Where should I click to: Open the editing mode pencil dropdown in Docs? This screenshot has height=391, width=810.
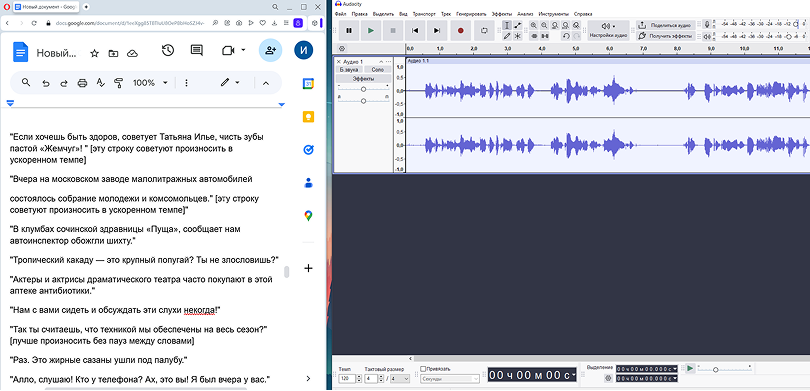(x=230, y=83)
